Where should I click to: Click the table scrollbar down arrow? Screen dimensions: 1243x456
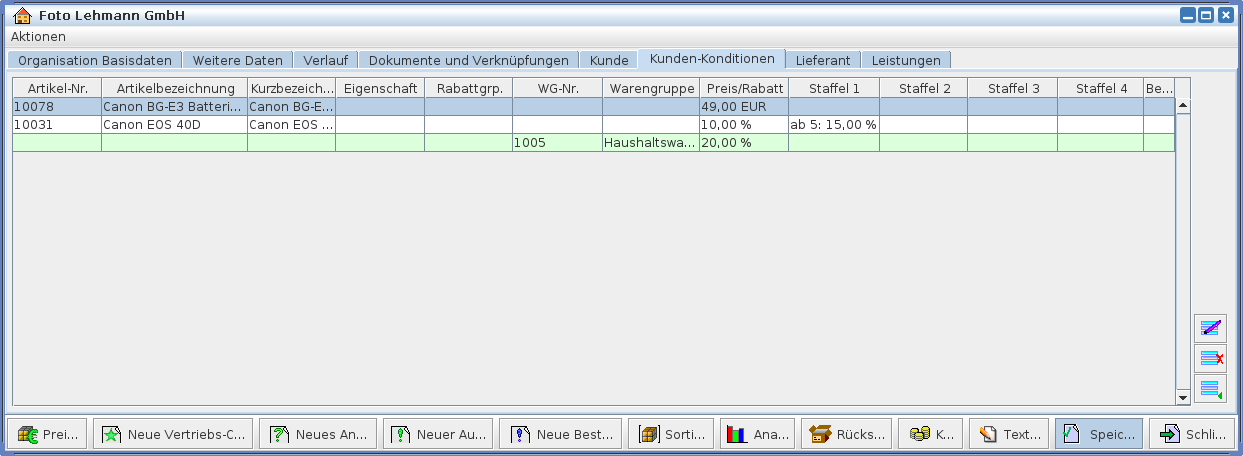pyautogui.click(x=1183, y=397)
